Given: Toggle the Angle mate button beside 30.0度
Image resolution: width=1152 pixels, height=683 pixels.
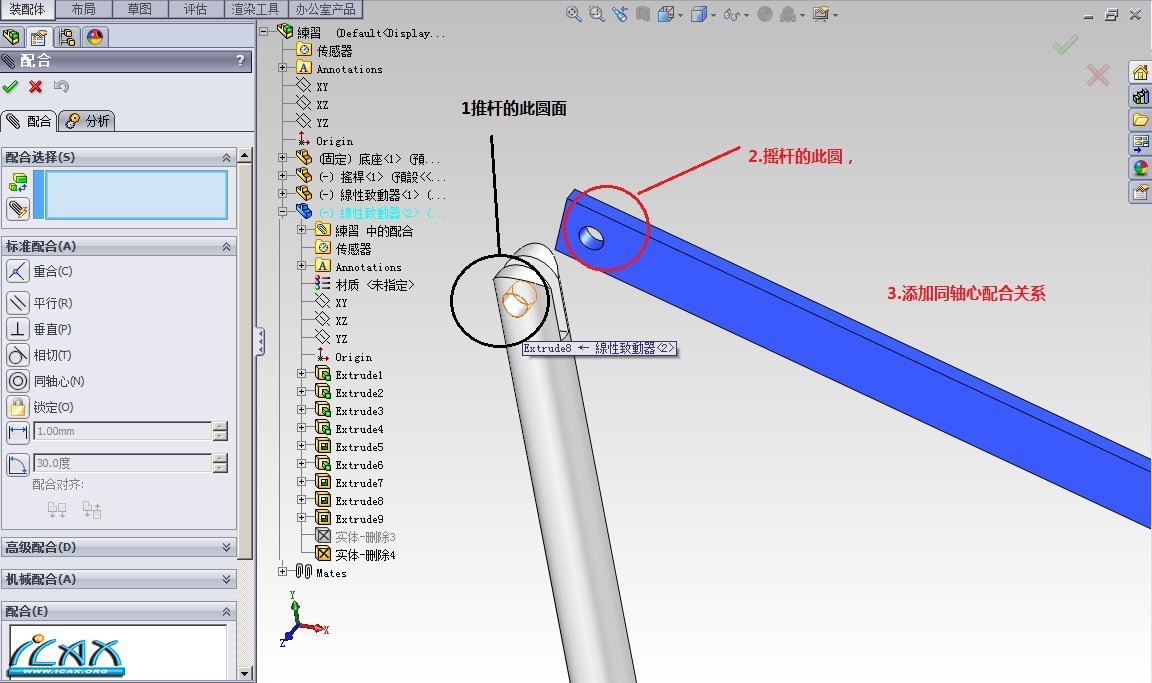Looking at the screenshot, I should click(x=18, y=464).
